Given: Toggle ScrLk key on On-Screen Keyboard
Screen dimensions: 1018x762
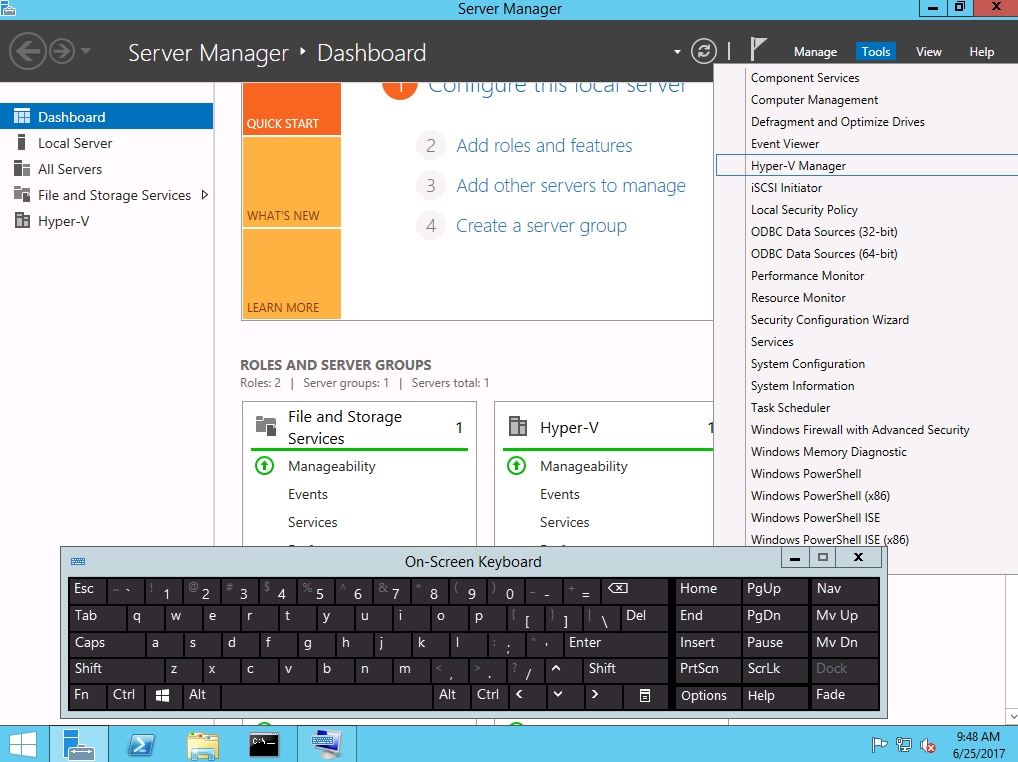Looking at the screenshot, I should click(x=775, y=669).
